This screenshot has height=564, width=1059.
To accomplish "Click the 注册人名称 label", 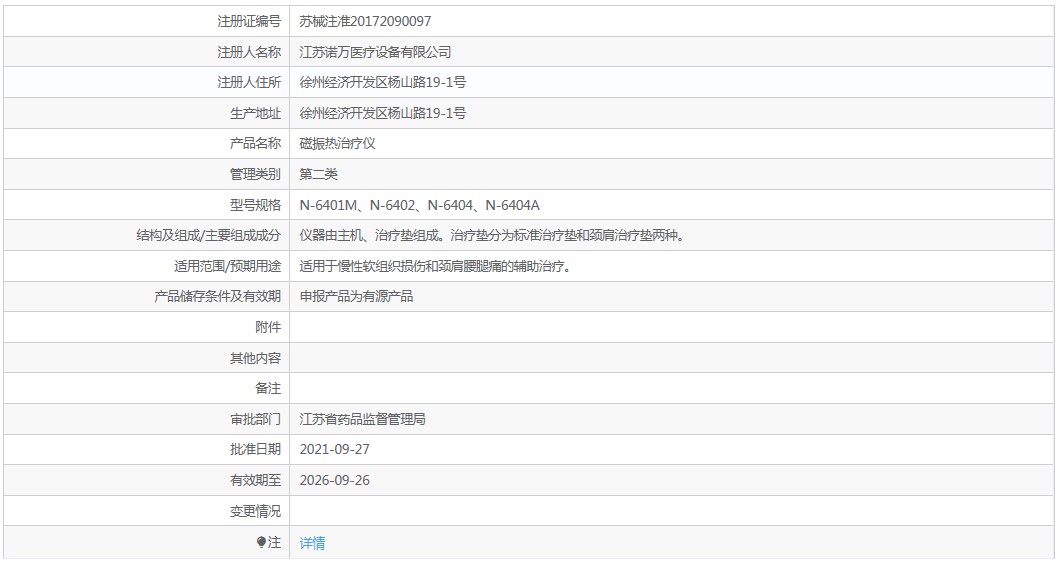I will tap(249, 52).
